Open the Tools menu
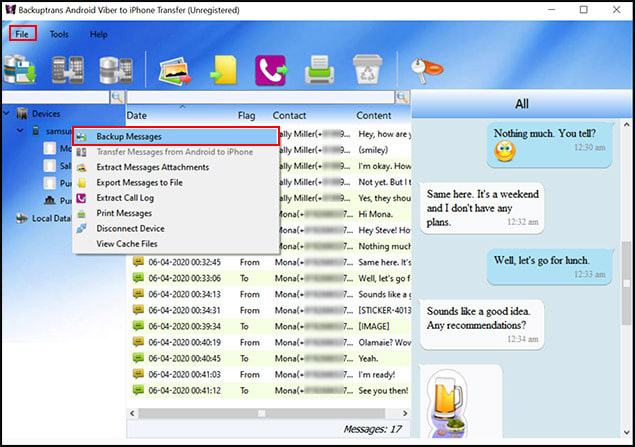This screenshot has width=635, height=447. [60, 34]
